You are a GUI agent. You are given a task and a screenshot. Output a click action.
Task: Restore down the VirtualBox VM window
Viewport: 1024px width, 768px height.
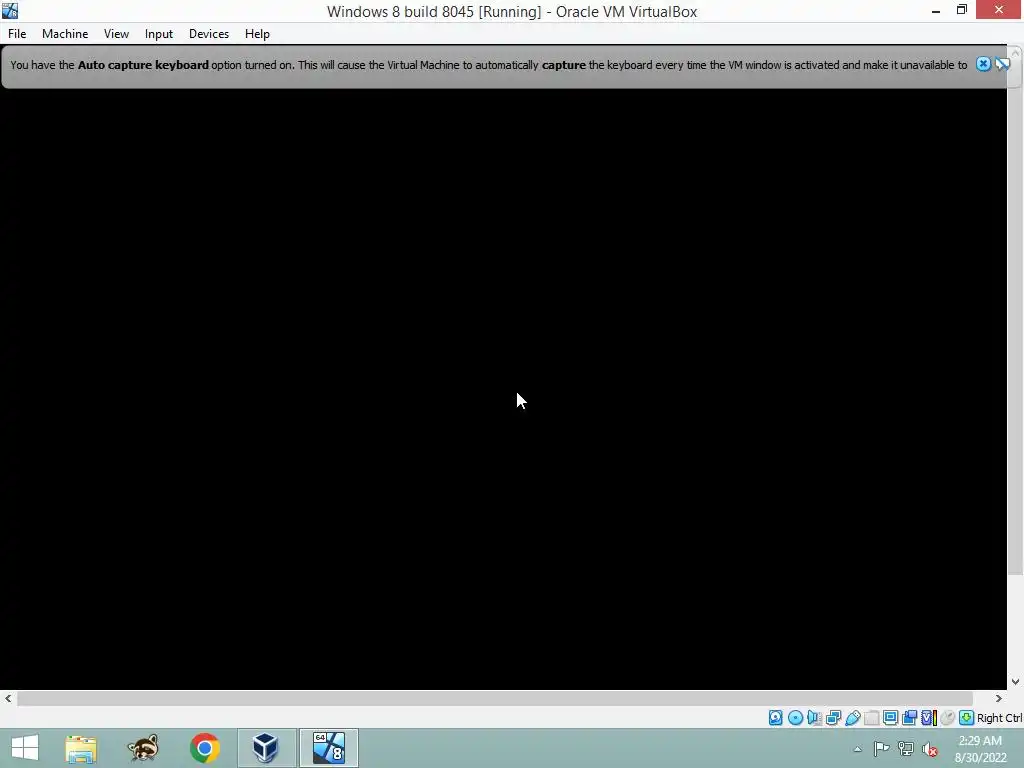[x=961, y=10]
